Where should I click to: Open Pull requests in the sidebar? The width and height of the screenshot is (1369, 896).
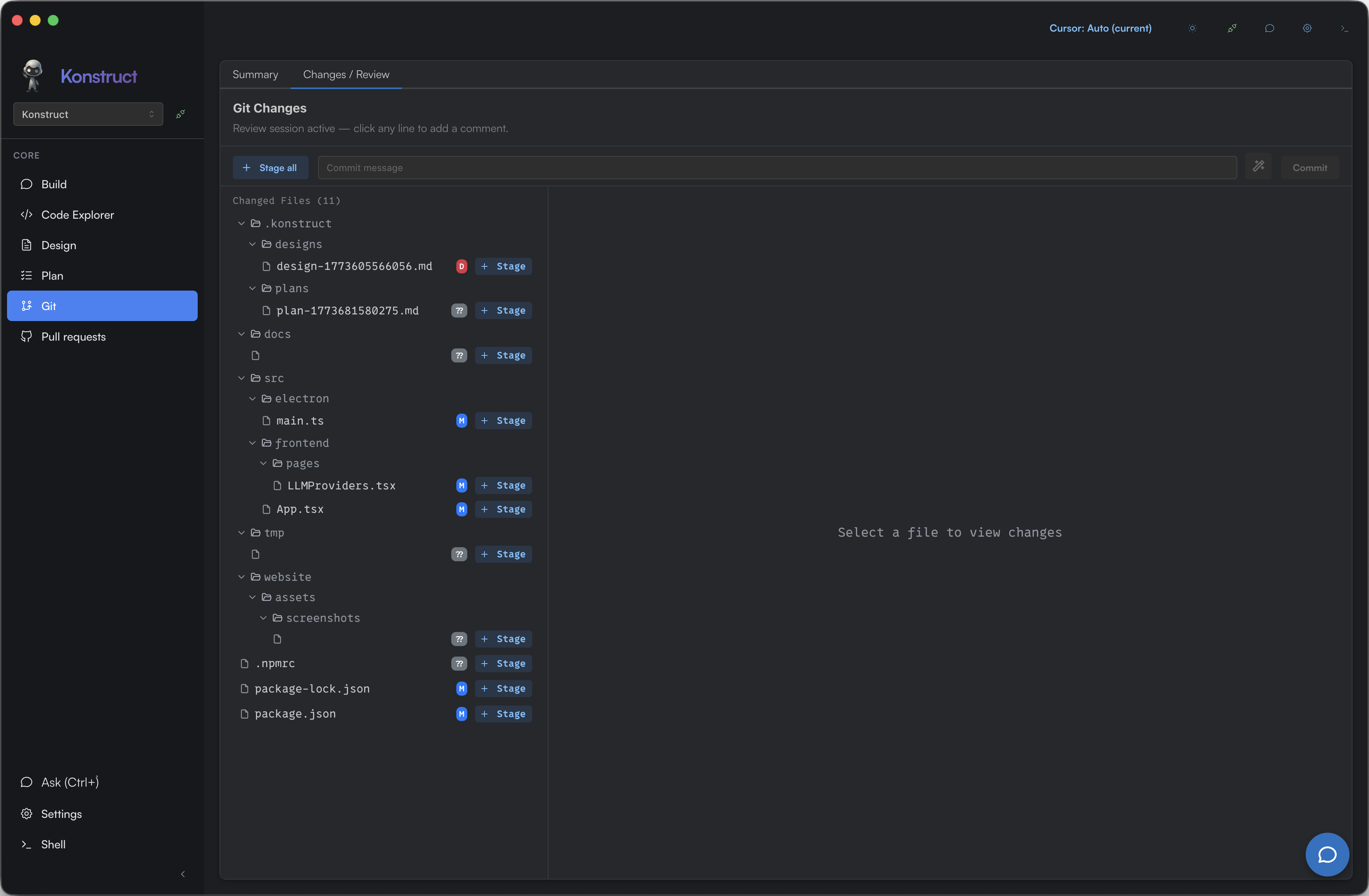click(x=73, y=336)
